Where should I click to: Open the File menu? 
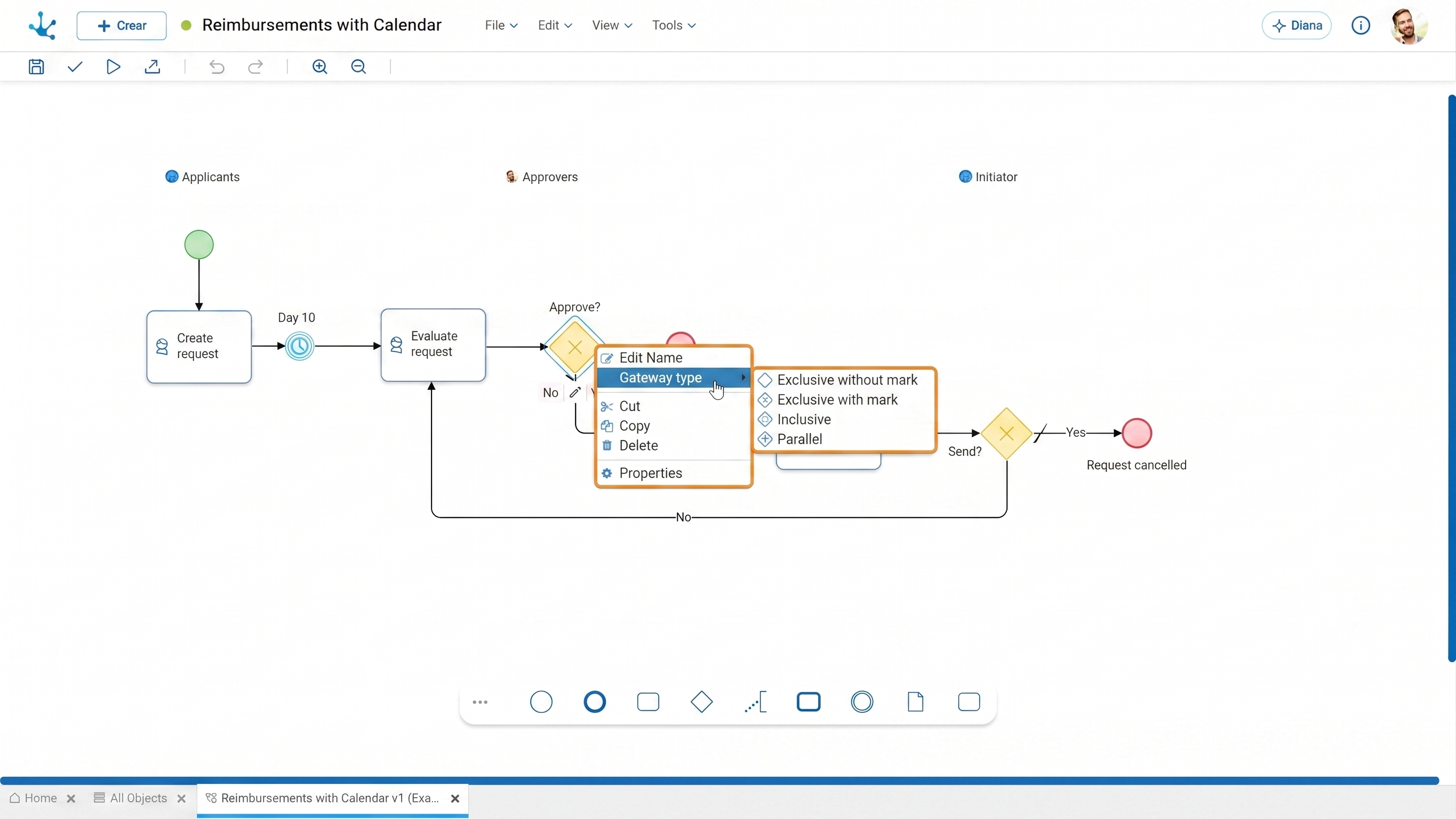click(x=501, y=26)
